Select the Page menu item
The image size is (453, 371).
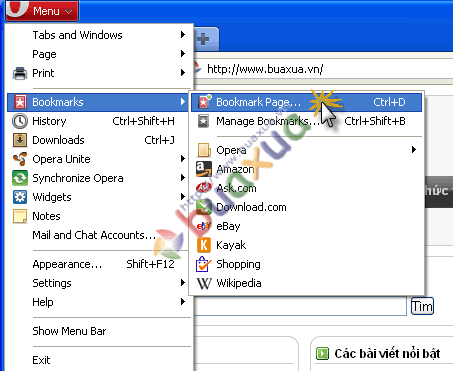pyautogui.click(x=100, y=54)
